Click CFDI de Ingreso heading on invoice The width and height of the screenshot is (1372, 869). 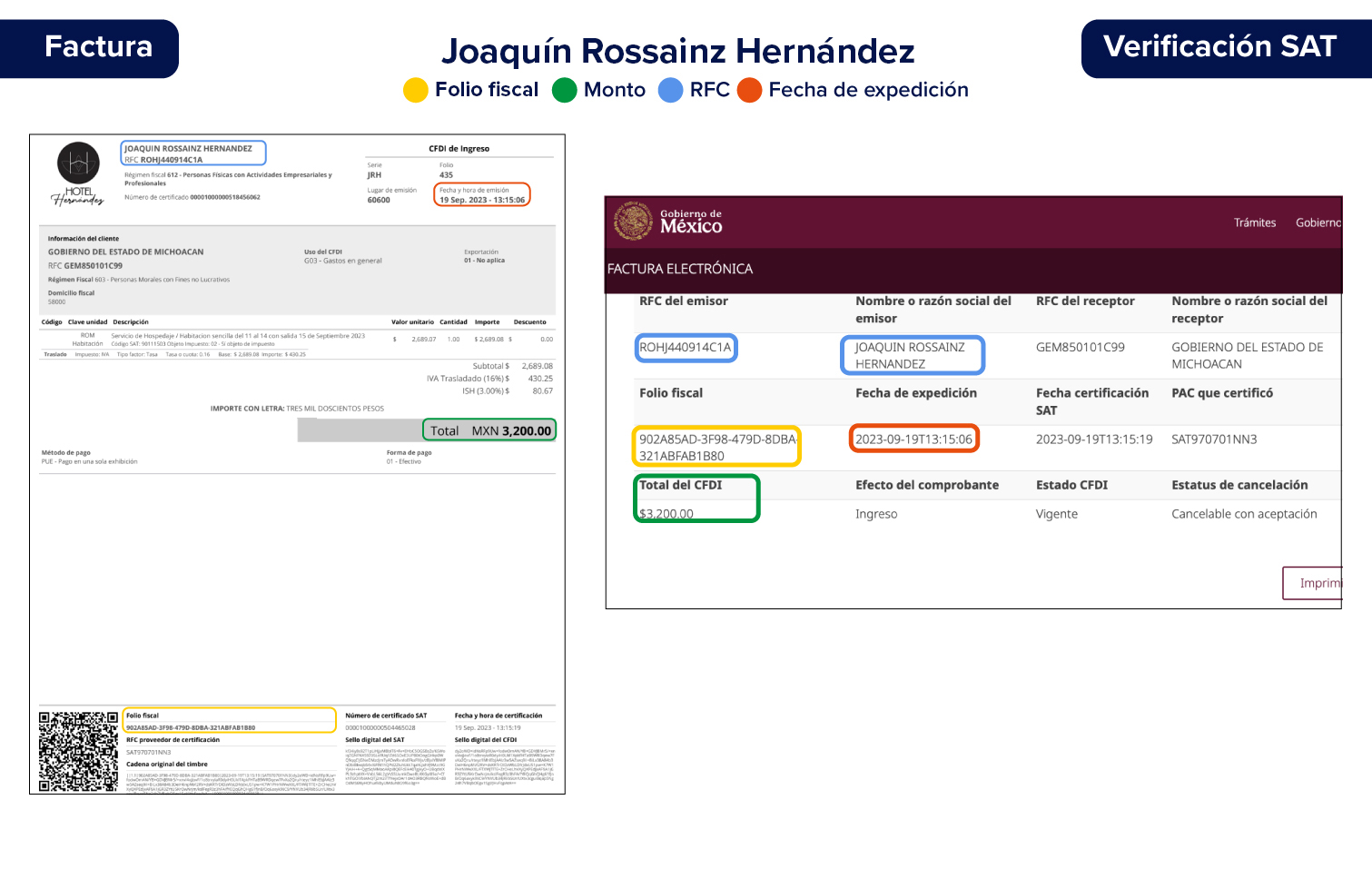(x=459, y=148)
